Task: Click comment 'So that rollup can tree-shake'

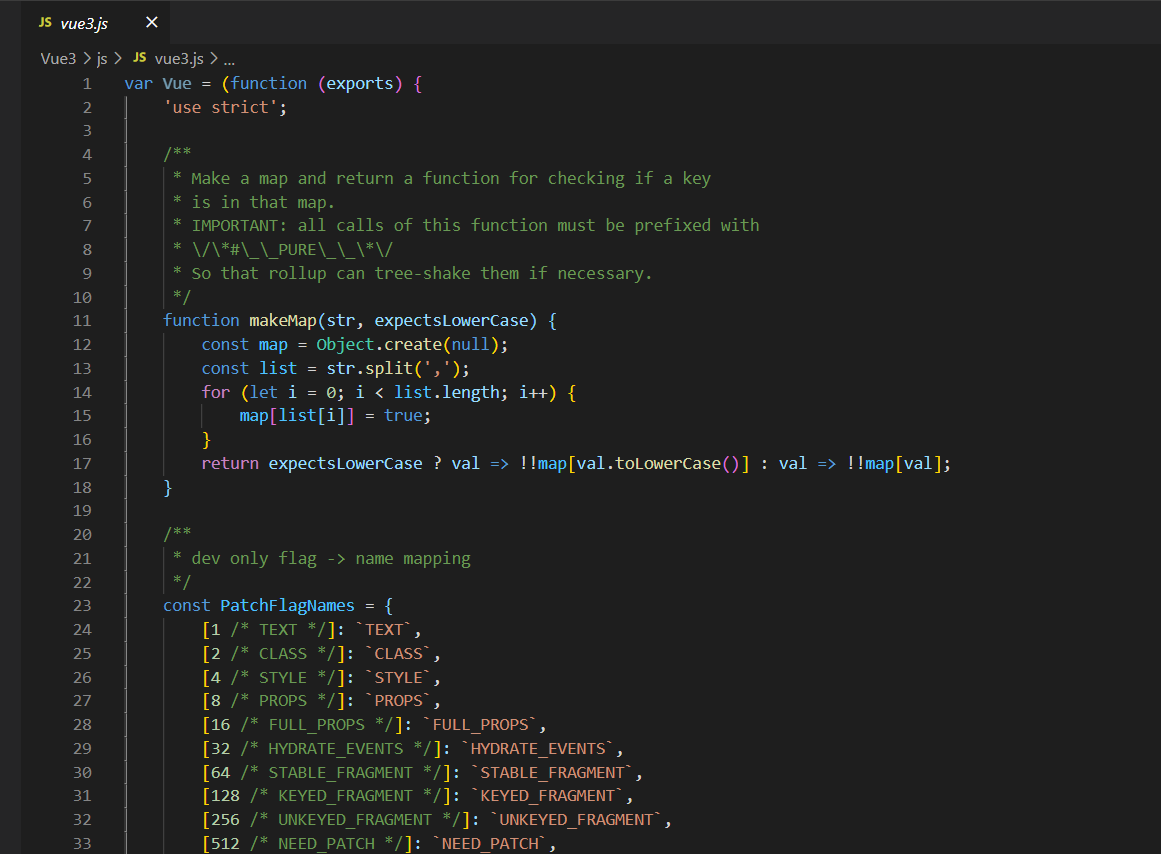Action: pyautogui.click(x=422, y=274)
